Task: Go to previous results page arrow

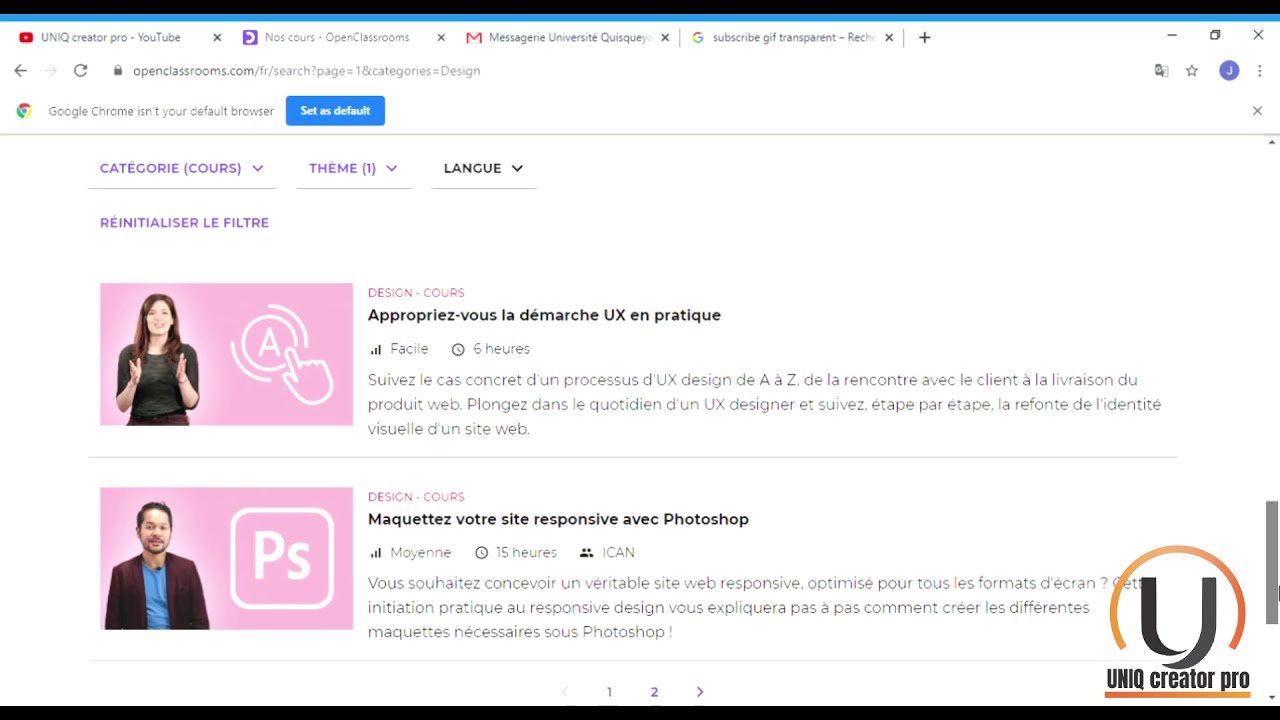Action: [565, 692]
